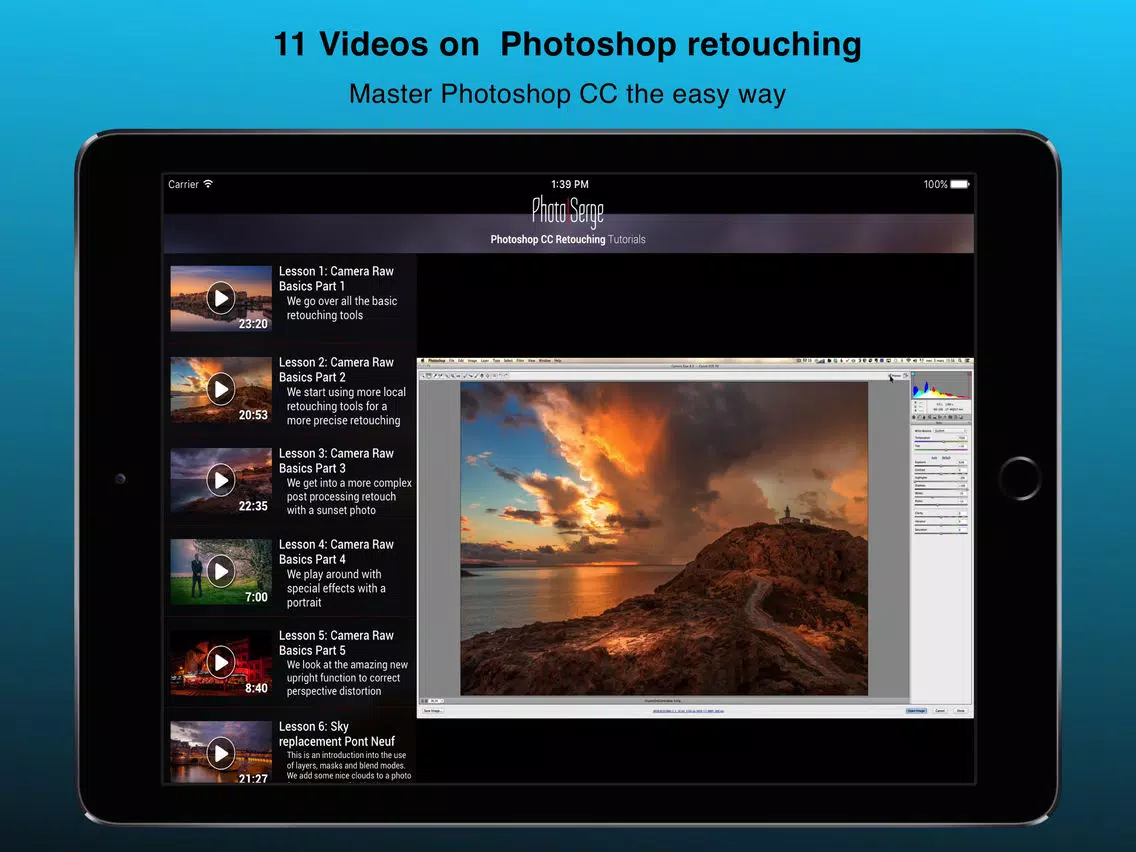Play Lesson 6 Sky replacement video
This screenshot has width=1136, height=852.
tap(221, 753)
